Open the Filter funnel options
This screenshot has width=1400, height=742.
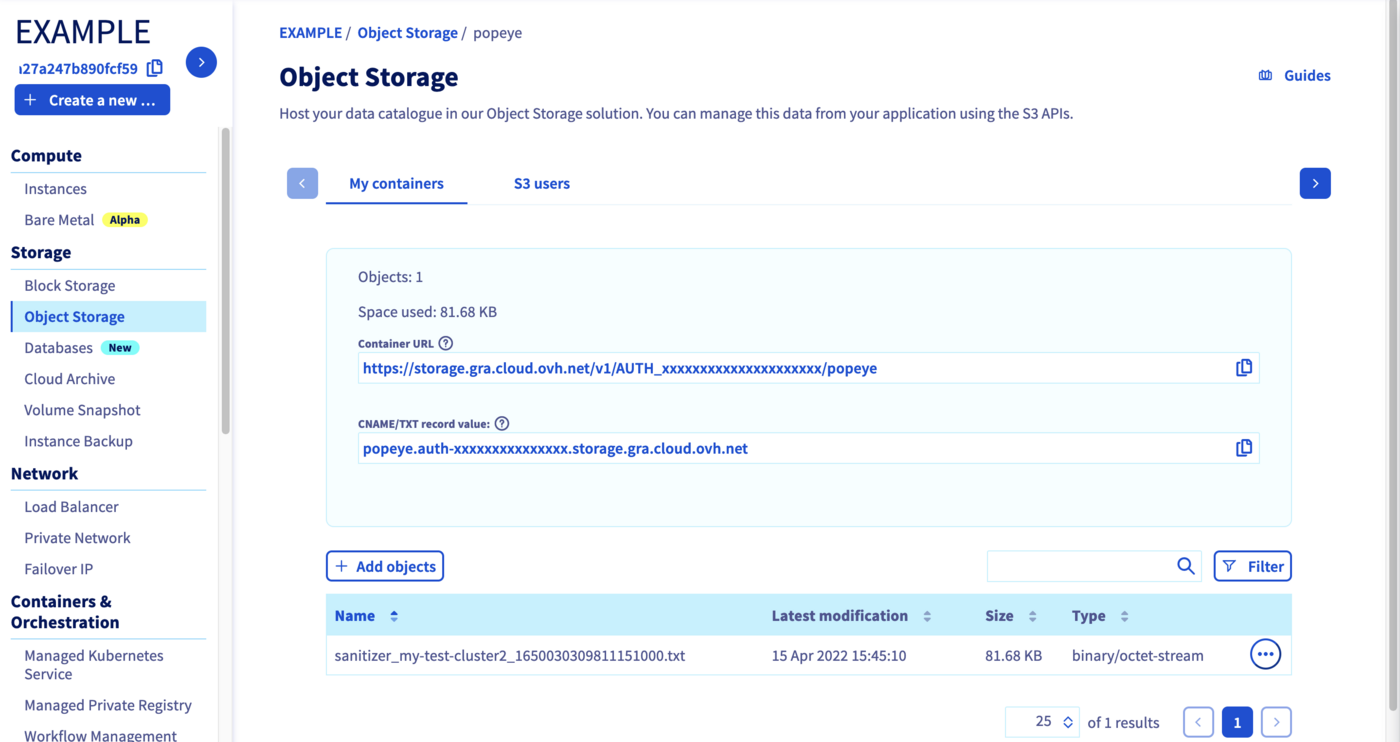pos(1252,565)
